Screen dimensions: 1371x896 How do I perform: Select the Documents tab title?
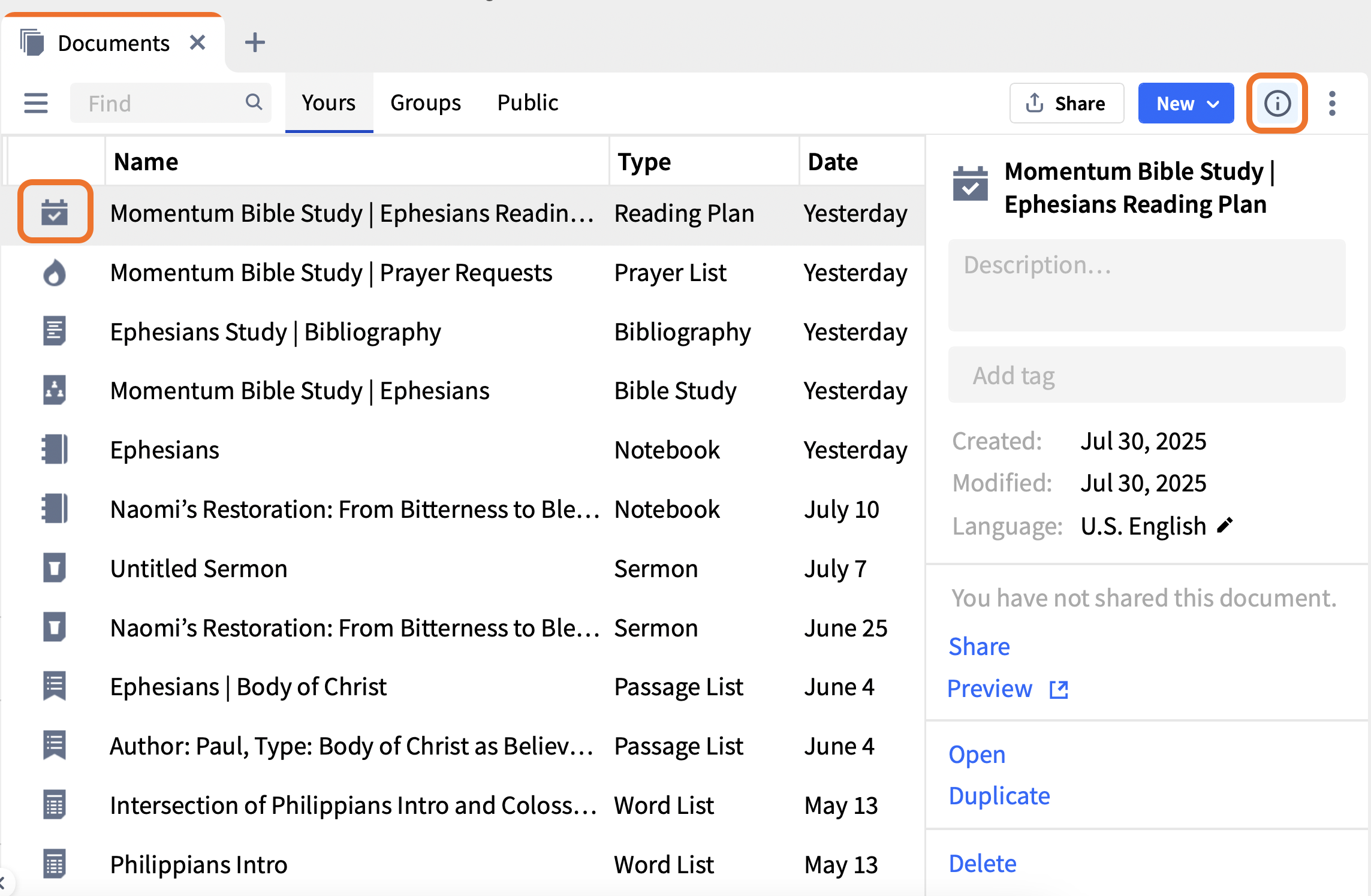[x=114, y=43]
